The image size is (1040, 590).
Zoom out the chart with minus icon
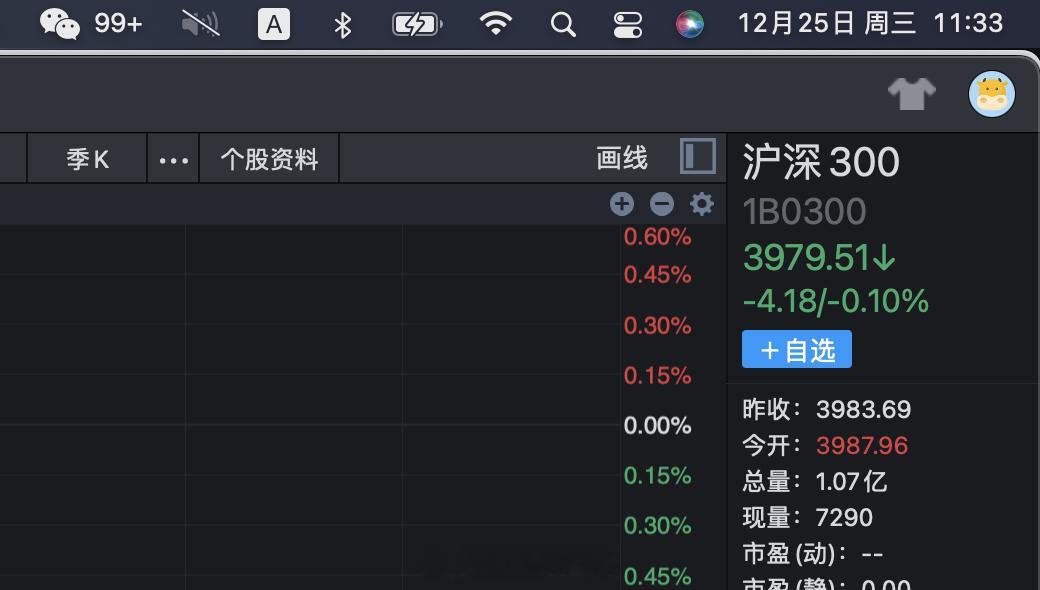(662, 204)
